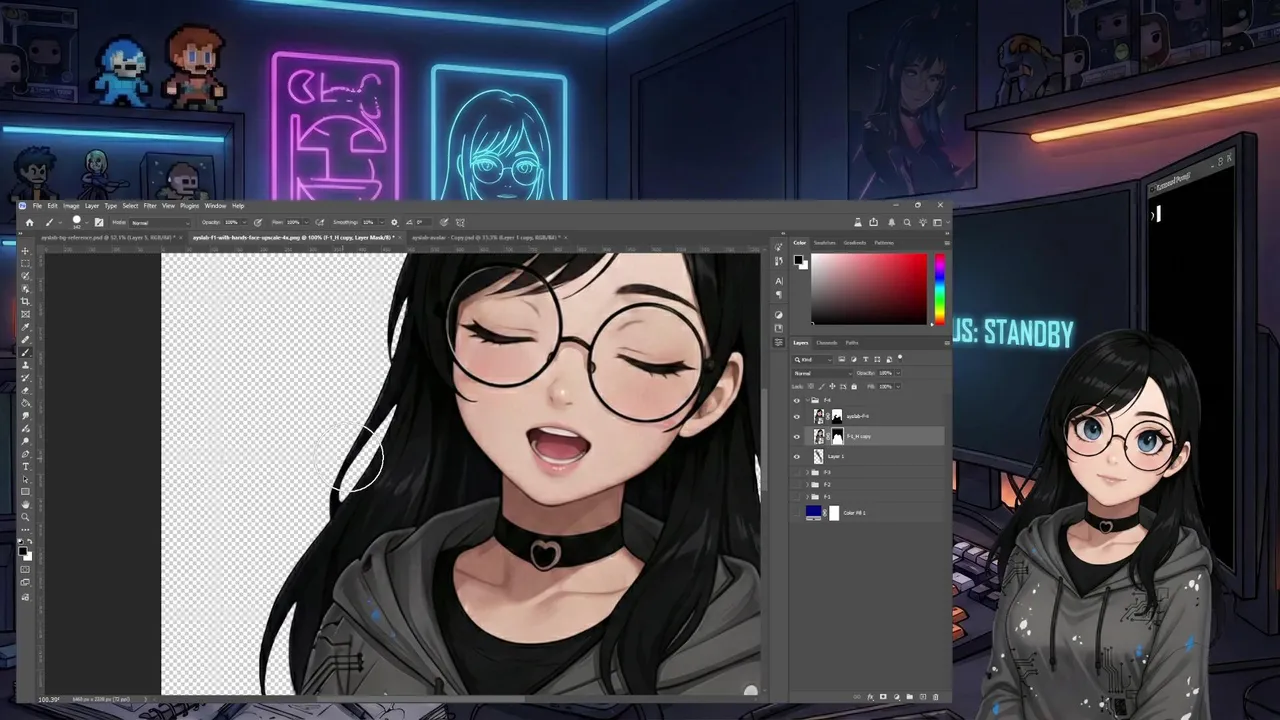Switch to the Paths tab

click(852, 343)
